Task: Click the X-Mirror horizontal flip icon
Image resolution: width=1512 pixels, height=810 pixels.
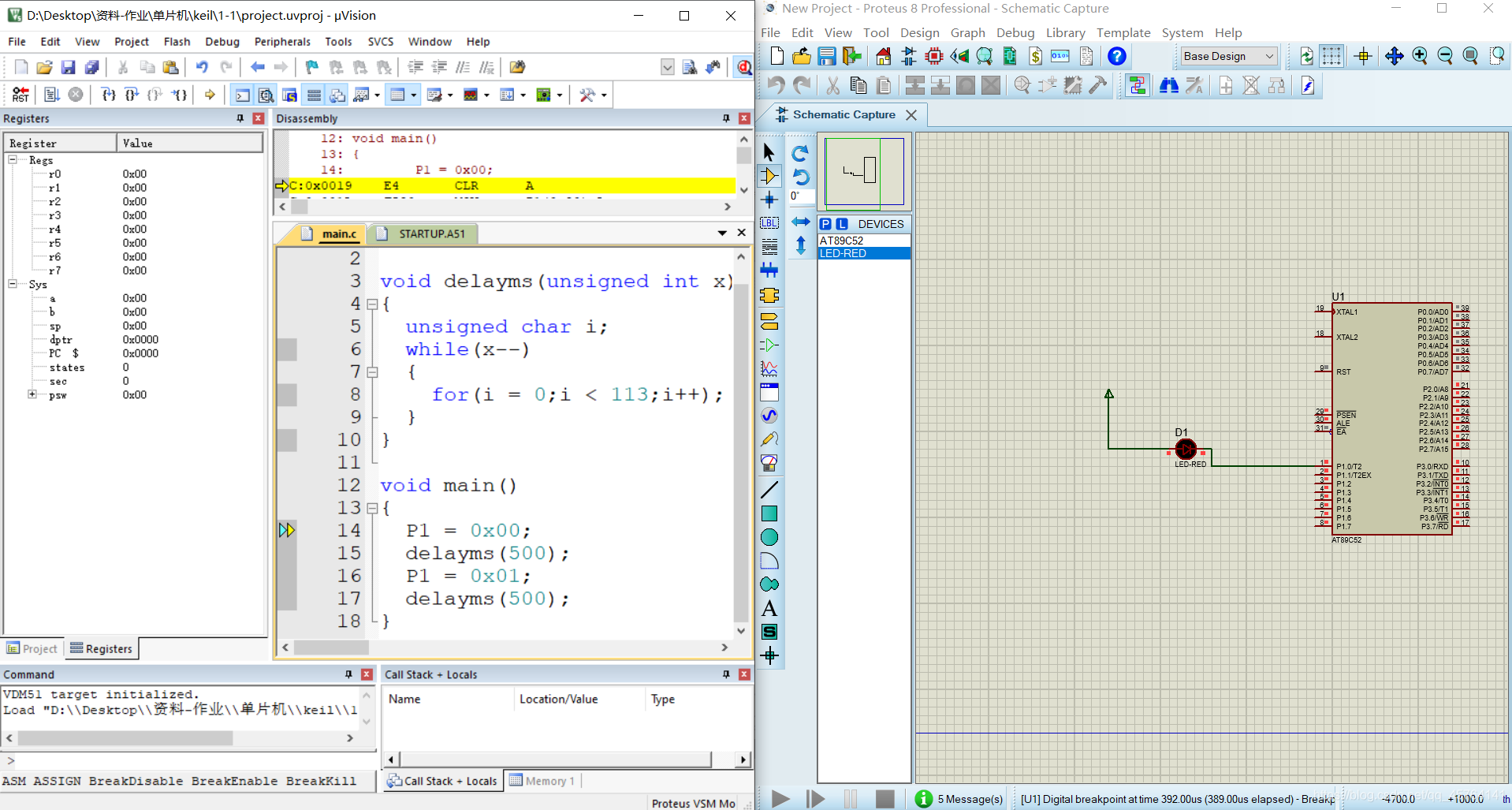Action: click(800, 222)
